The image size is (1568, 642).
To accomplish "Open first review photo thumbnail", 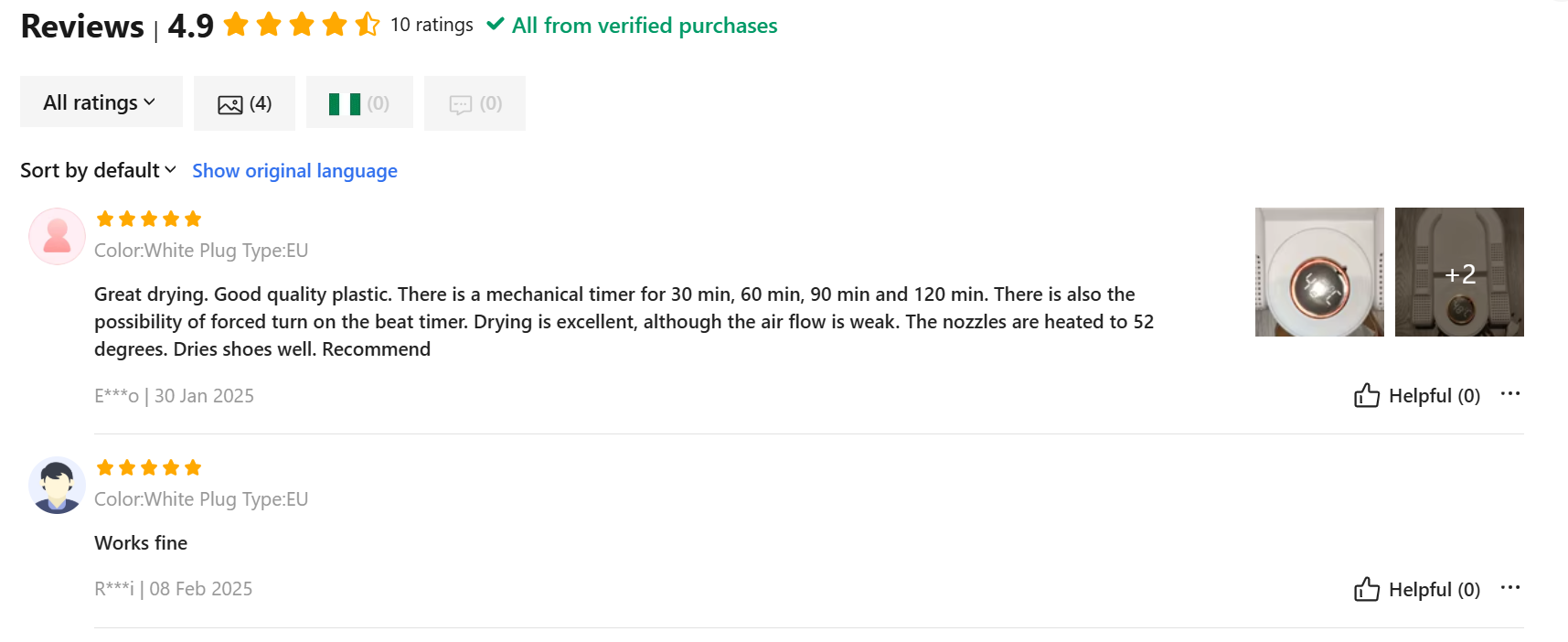I will coord(1319,272).
